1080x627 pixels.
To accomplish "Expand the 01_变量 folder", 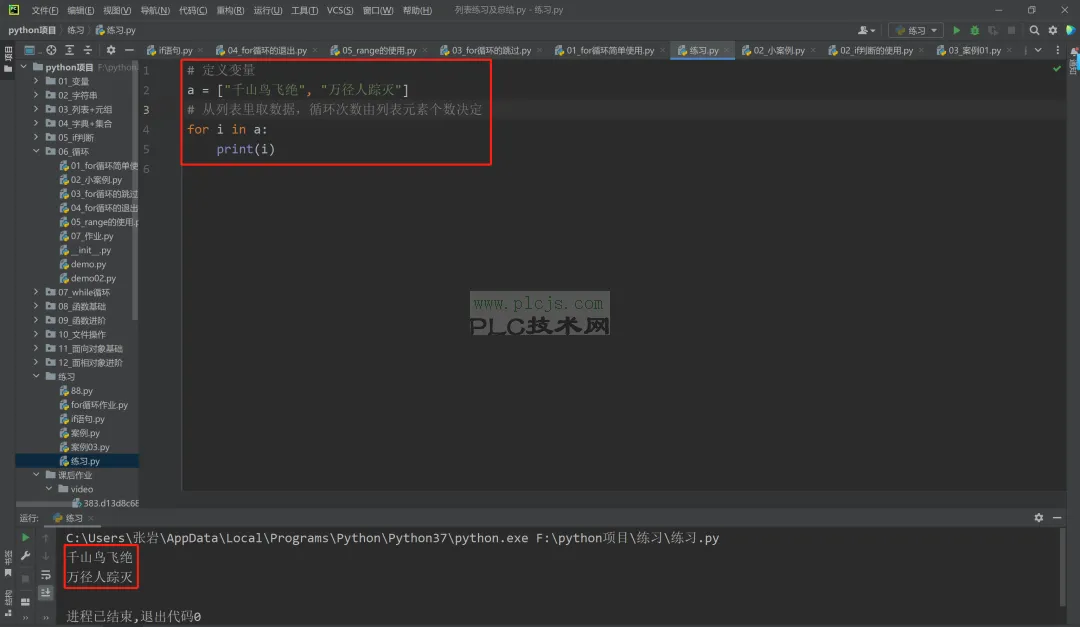I will 36,81.
